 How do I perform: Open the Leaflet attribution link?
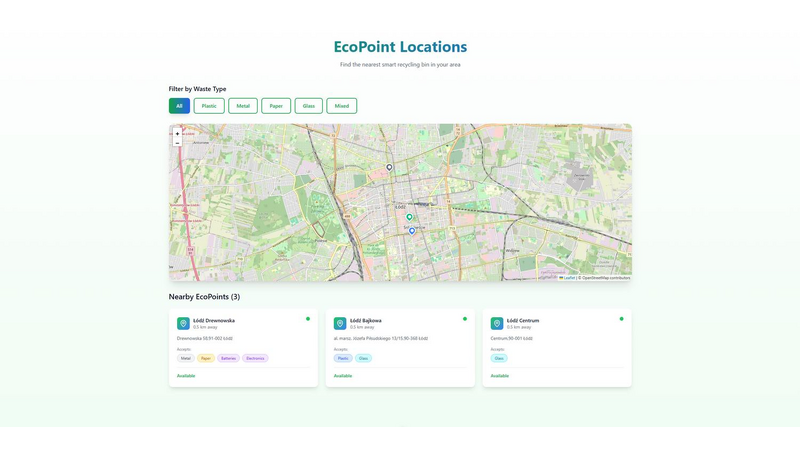[569, 278]
